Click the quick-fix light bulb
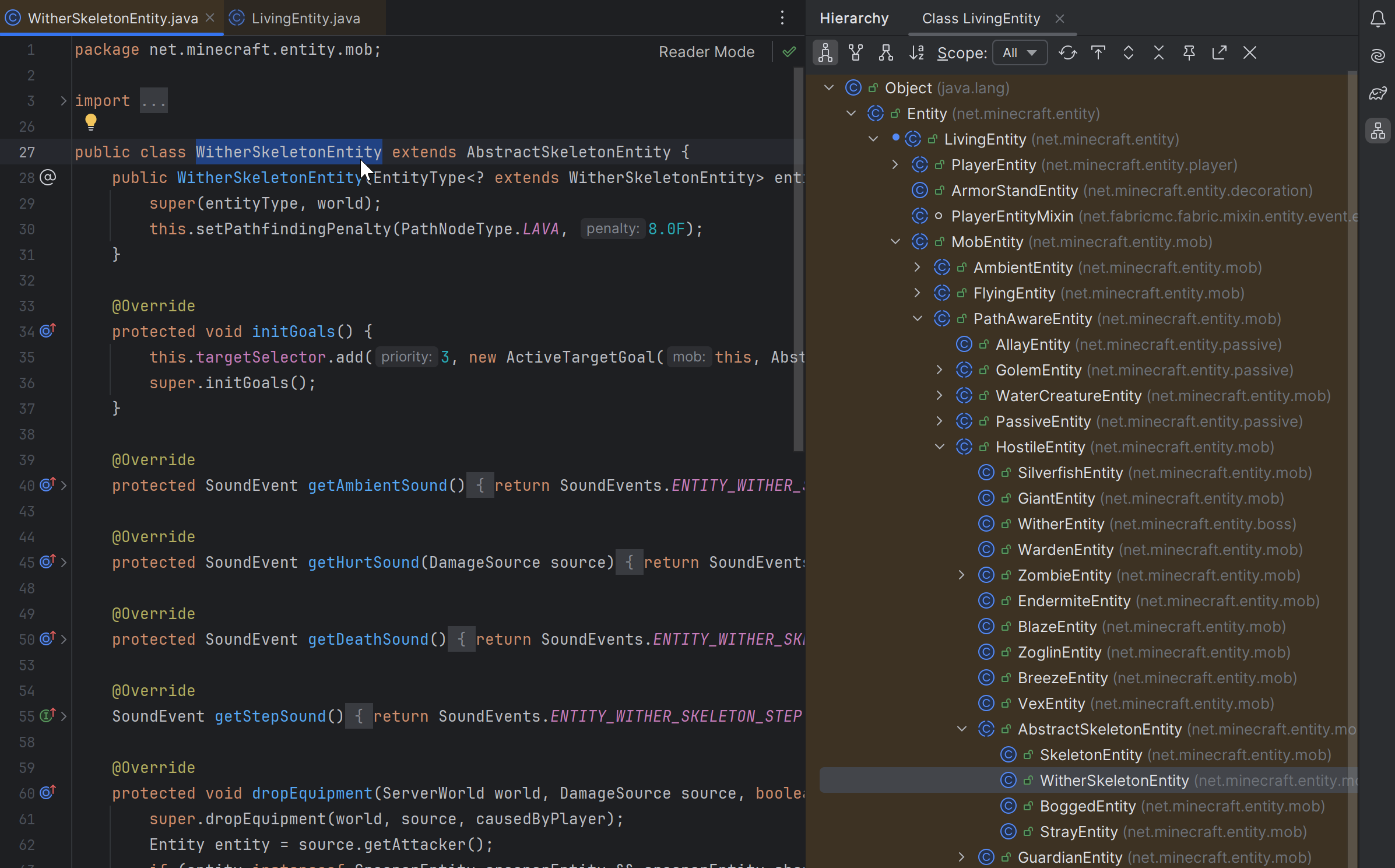The height and width of the screenshot is (868, 1395). pyautogui.click(x=90, y=122)
